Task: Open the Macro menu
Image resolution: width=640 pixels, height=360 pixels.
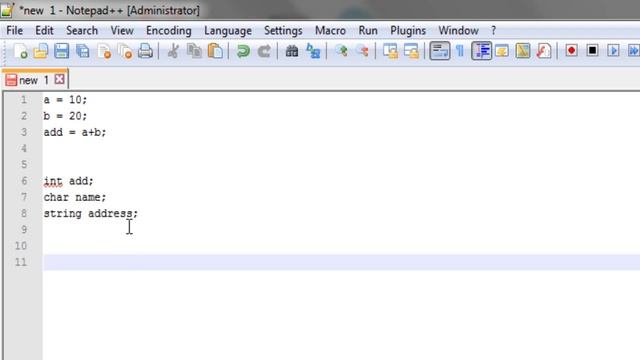Action: click(x=330, y=31)
